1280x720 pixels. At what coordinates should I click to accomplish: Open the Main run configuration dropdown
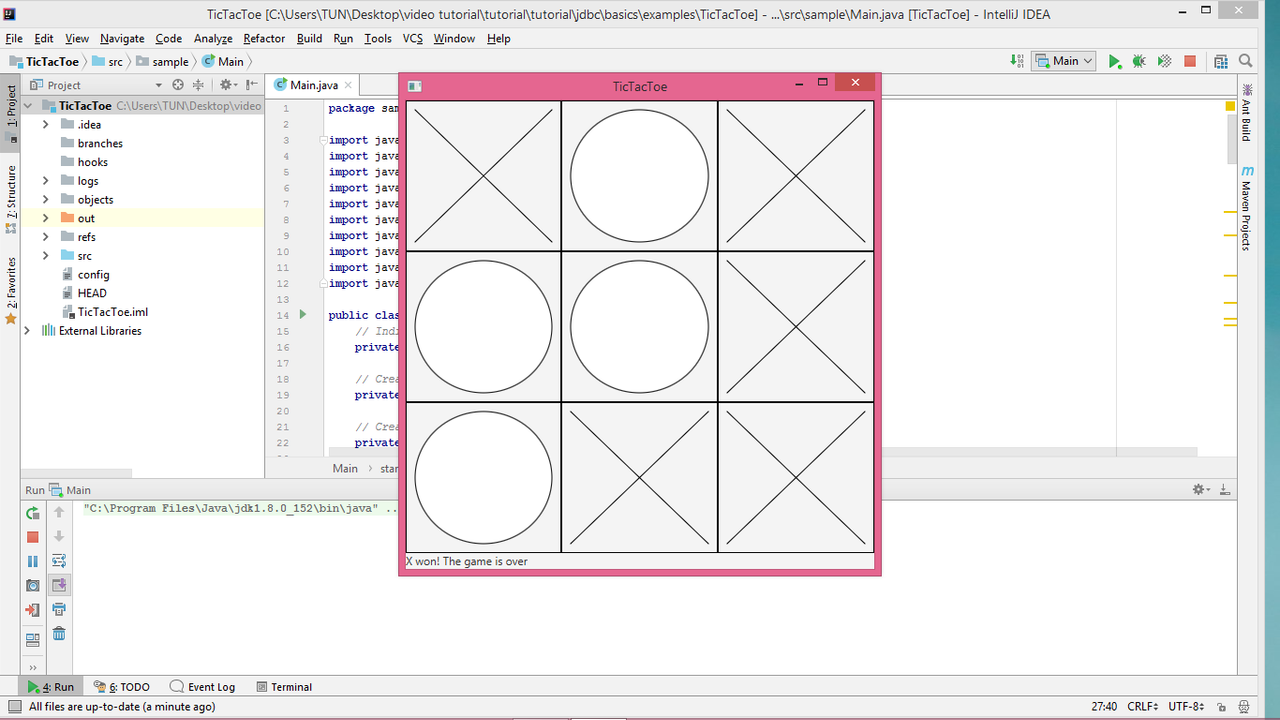[1064, 61]
